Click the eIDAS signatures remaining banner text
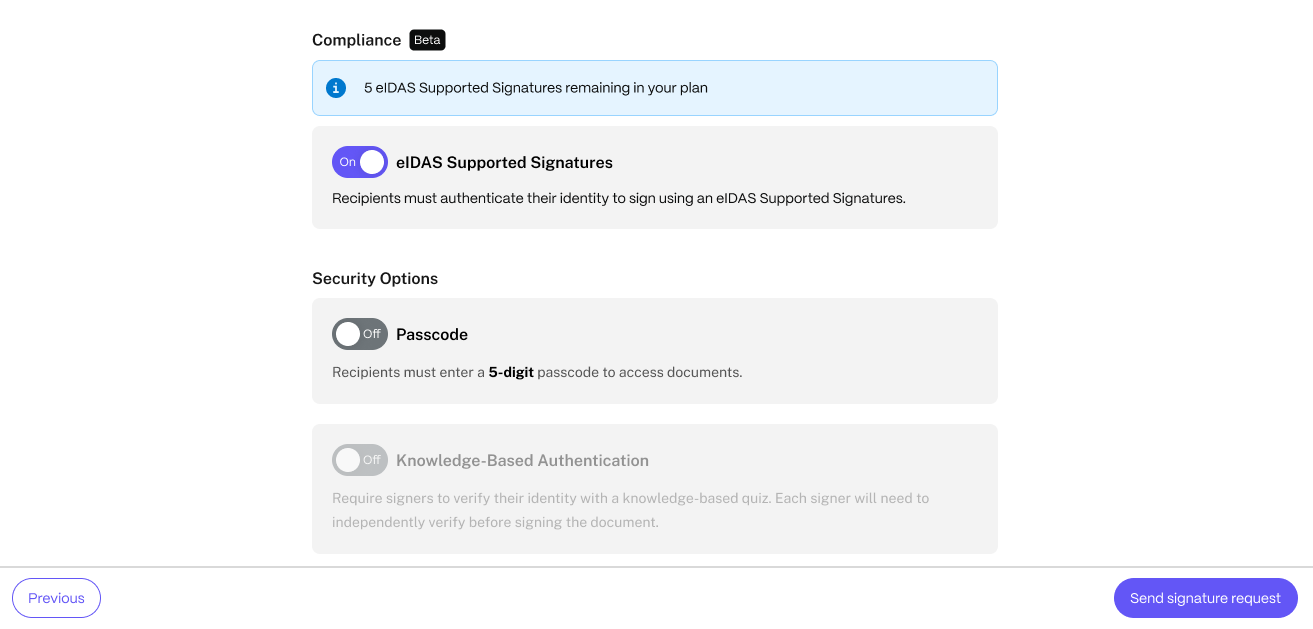The width and height of the screenshot is (1313, 629). coord(535,88)
